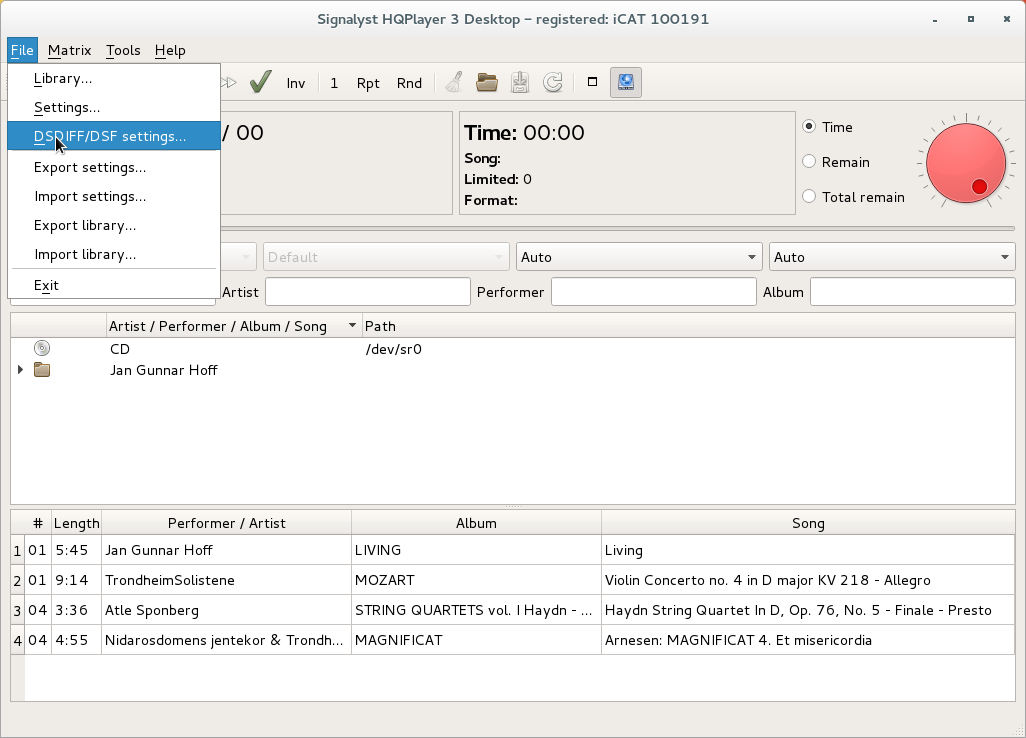This screenshot has height=738, width=1026.
Task: Toggle the Rpt repeat button
Action: tap(368, 83)
